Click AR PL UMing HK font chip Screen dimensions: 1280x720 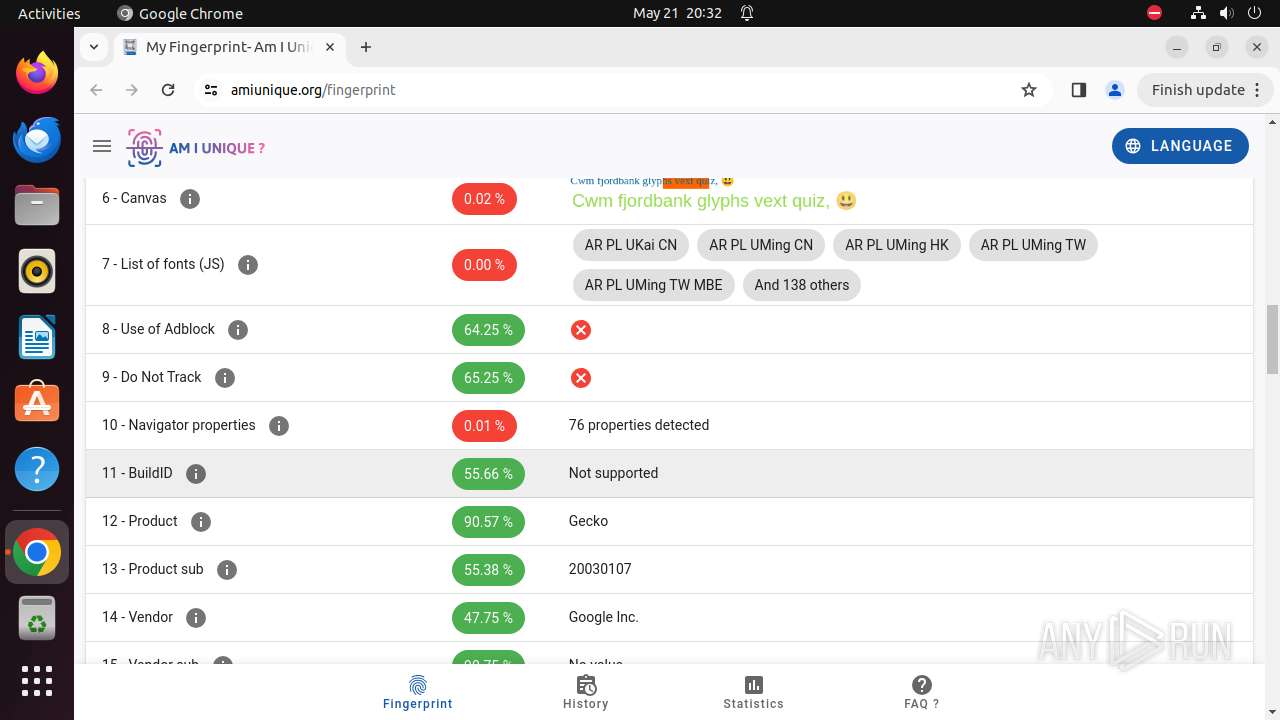(x=897, y=245)
